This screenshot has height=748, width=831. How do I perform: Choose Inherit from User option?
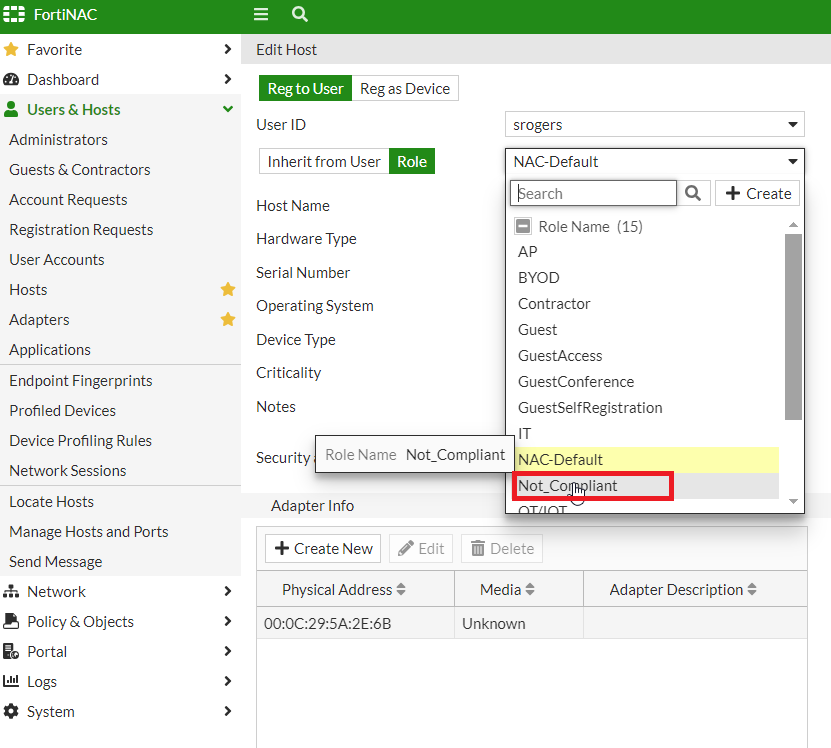point(324,162)
